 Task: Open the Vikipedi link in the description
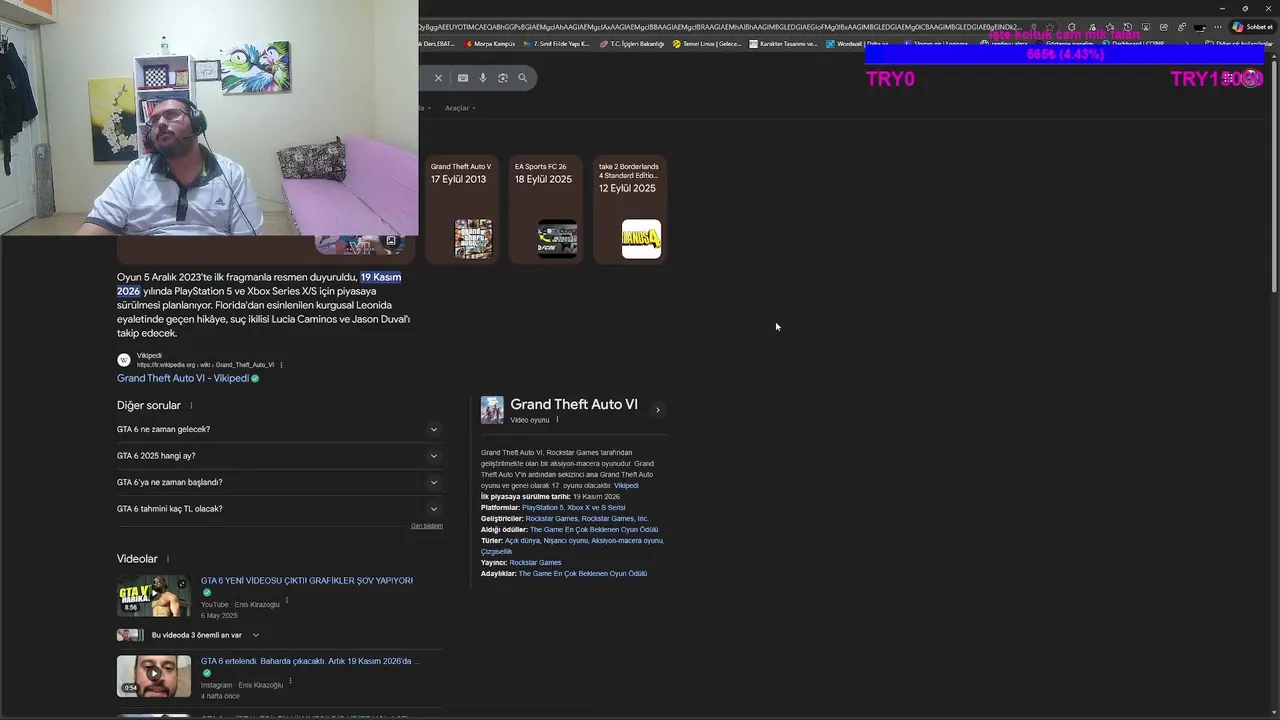[x=626, y=486]
